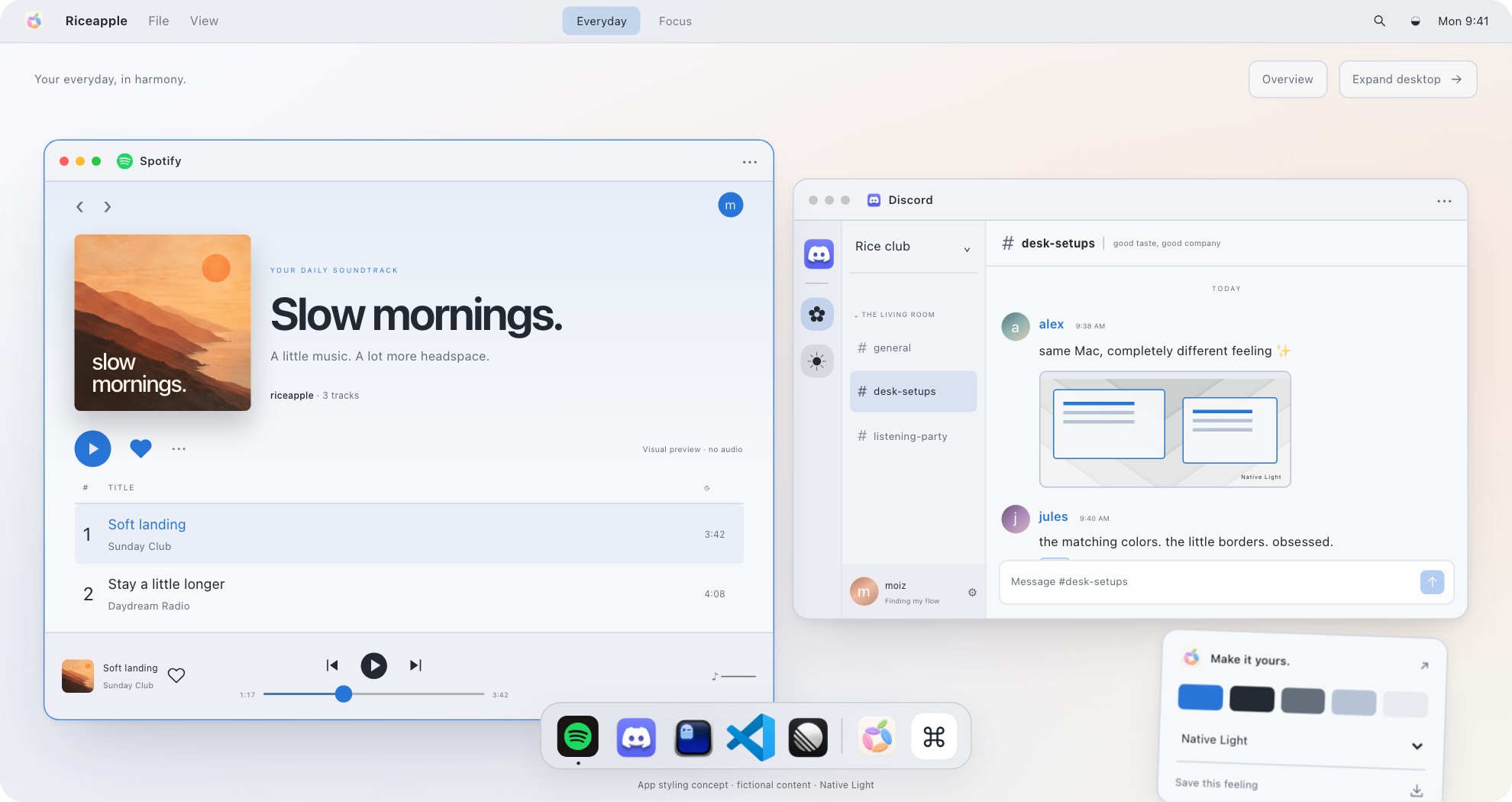Like Soft landing in the player bar
1512x802 pixels.
176,676
